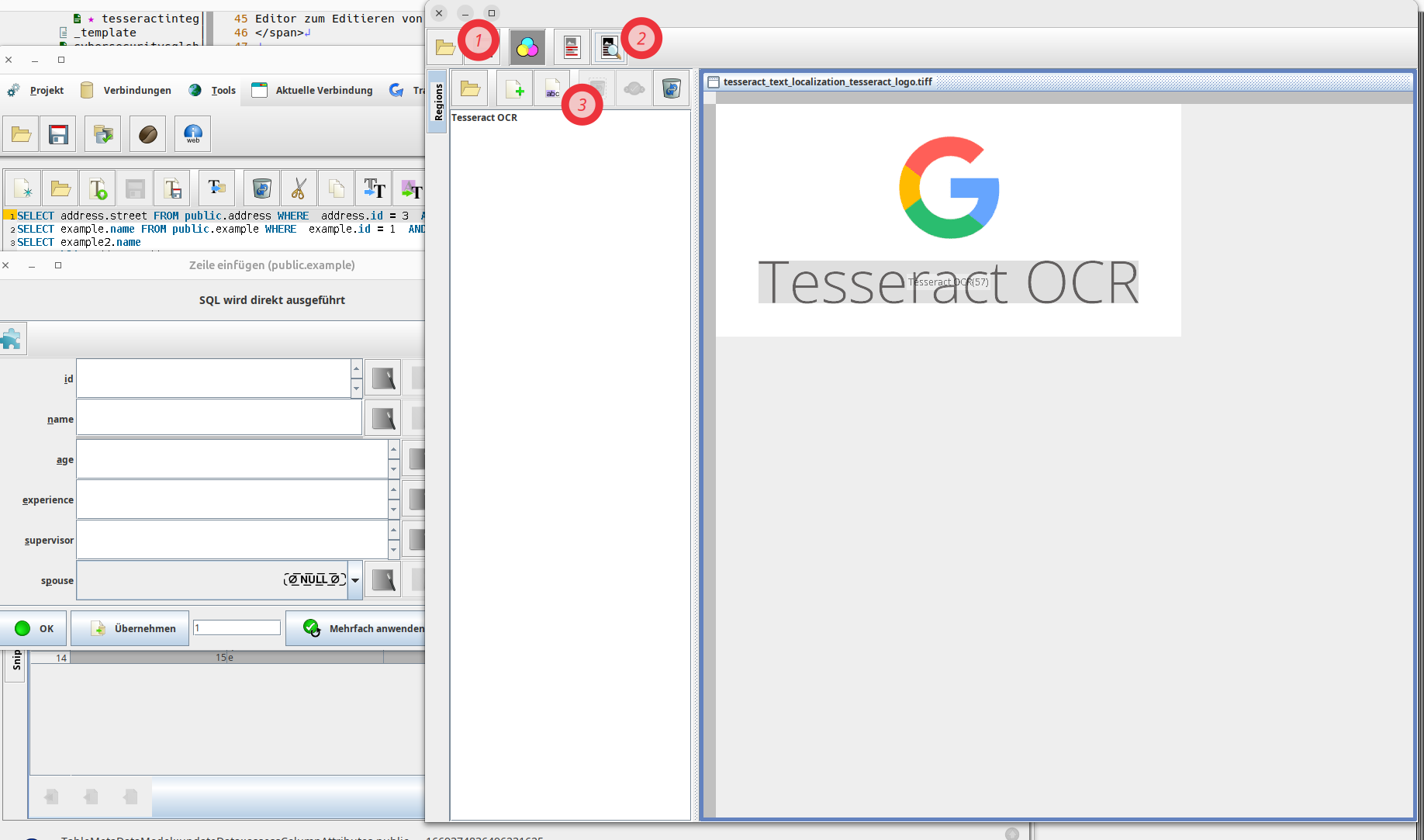Open a file from the Regions toolbar folder icon
Image resolution: width=1424 pixels, height=840 pixels.
(470, 88)
